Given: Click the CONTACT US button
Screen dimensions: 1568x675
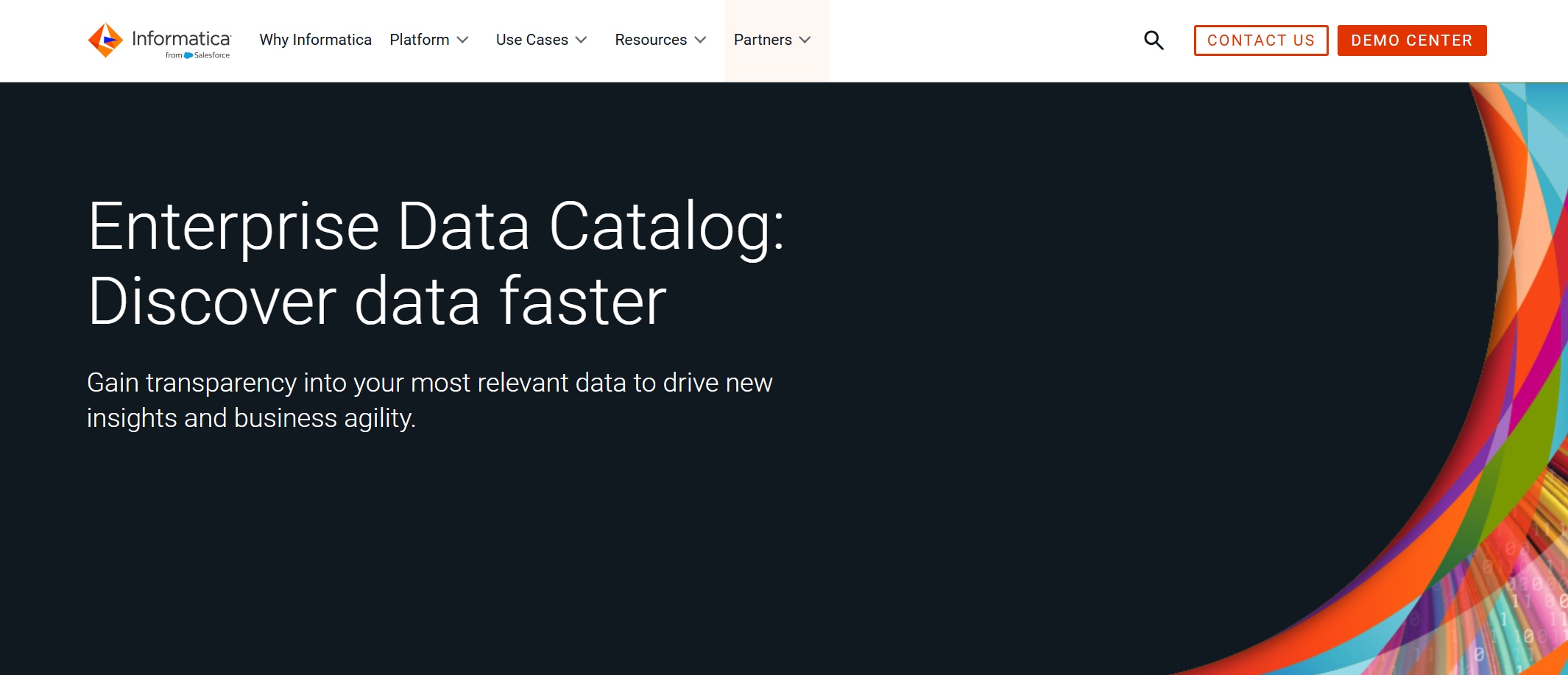Looking at the screenshot, I should 1260,40.
